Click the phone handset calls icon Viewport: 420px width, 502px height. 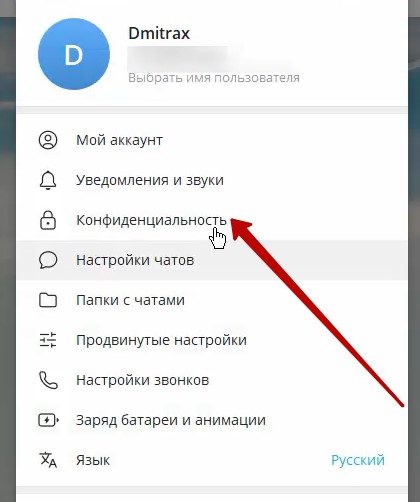tap(48, 380)
